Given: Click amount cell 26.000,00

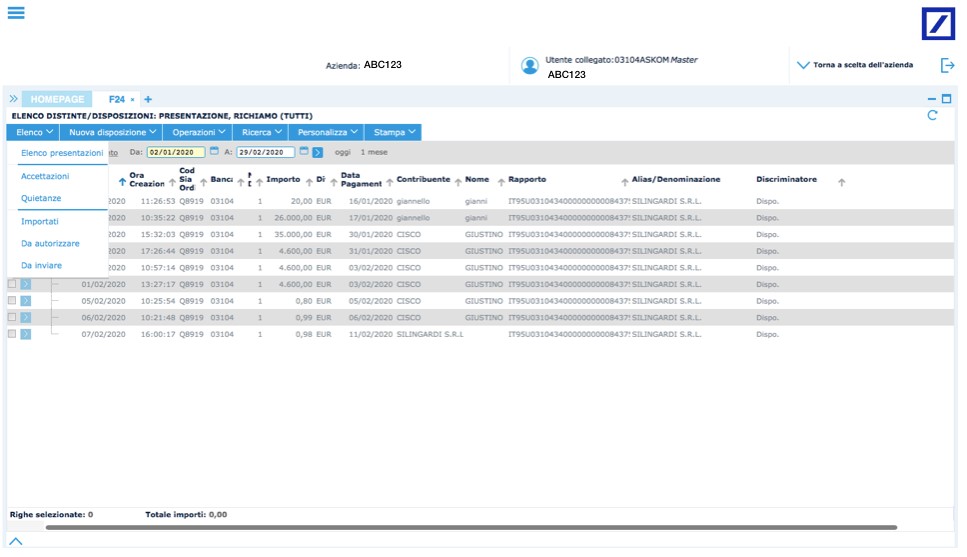Looking at the screenshot, I should (294, 218).
